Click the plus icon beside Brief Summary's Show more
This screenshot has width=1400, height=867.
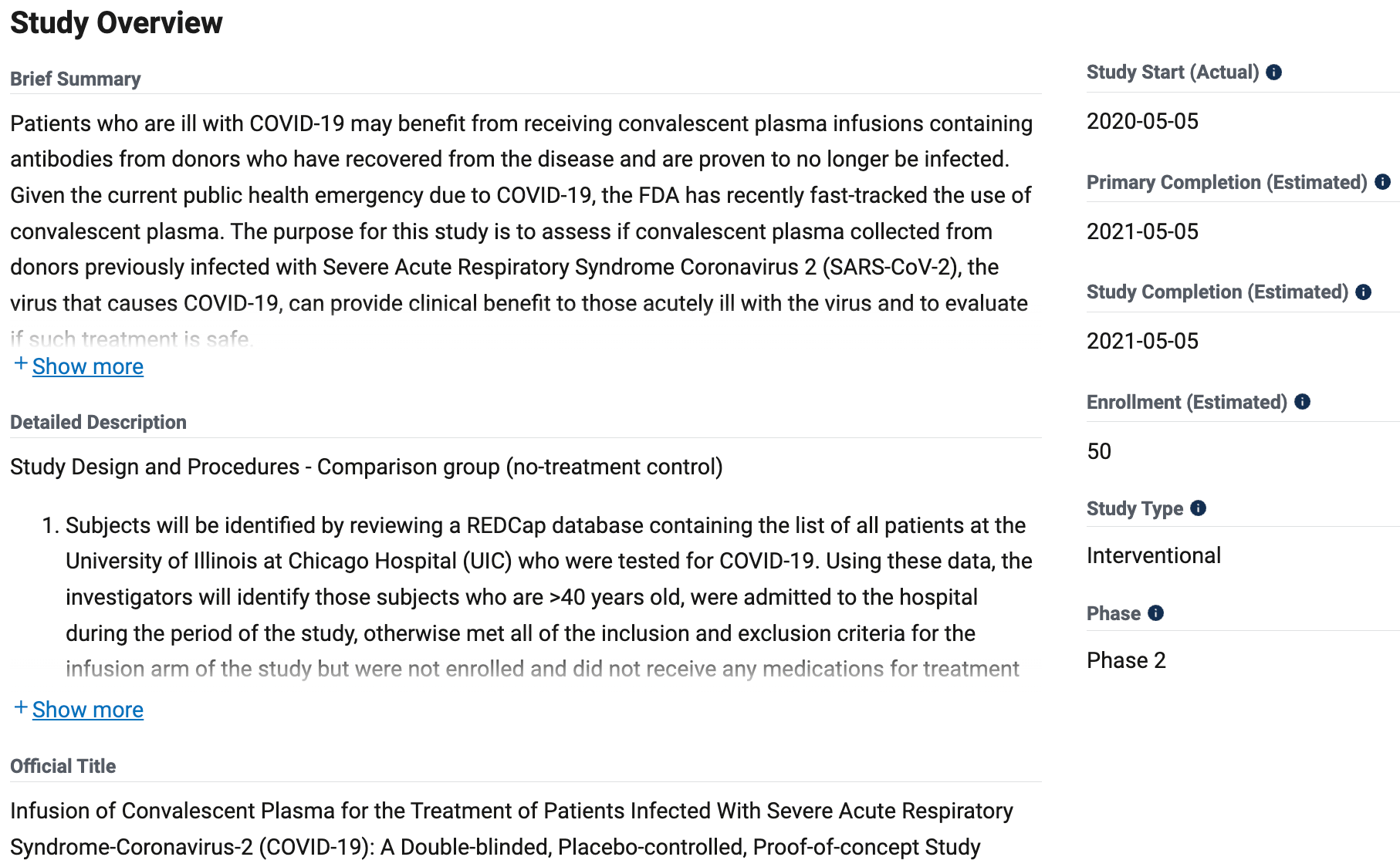pyautogui.click(x=20, y=364)
